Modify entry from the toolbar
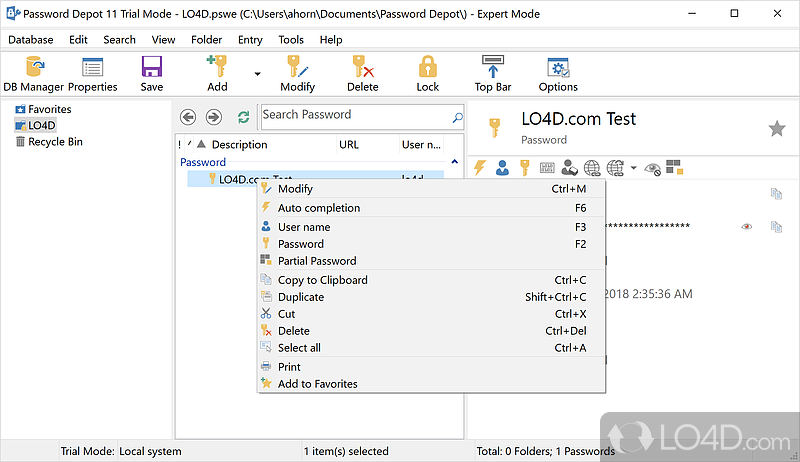This screenshot has height=462, width=800. coord(297,74)
